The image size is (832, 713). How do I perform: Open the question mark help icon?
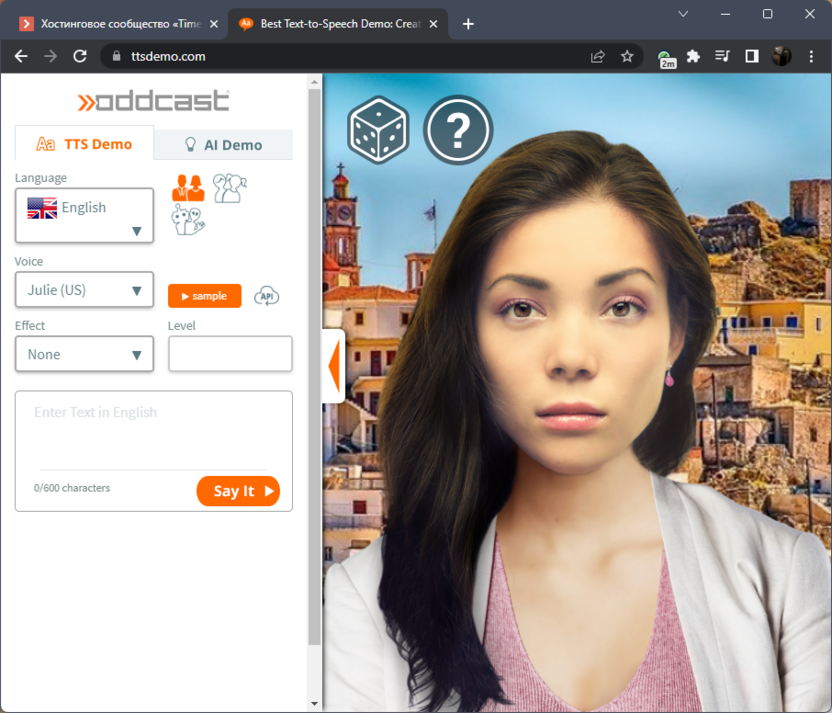point(458,130)
